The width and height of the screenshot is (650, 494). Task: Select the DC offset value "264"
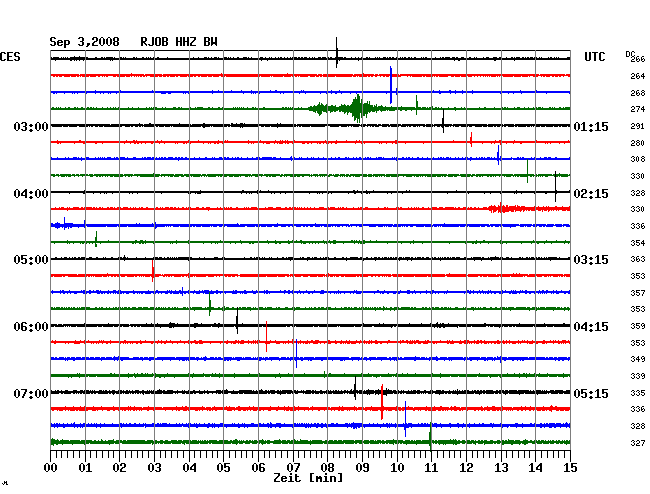point(638,76)
